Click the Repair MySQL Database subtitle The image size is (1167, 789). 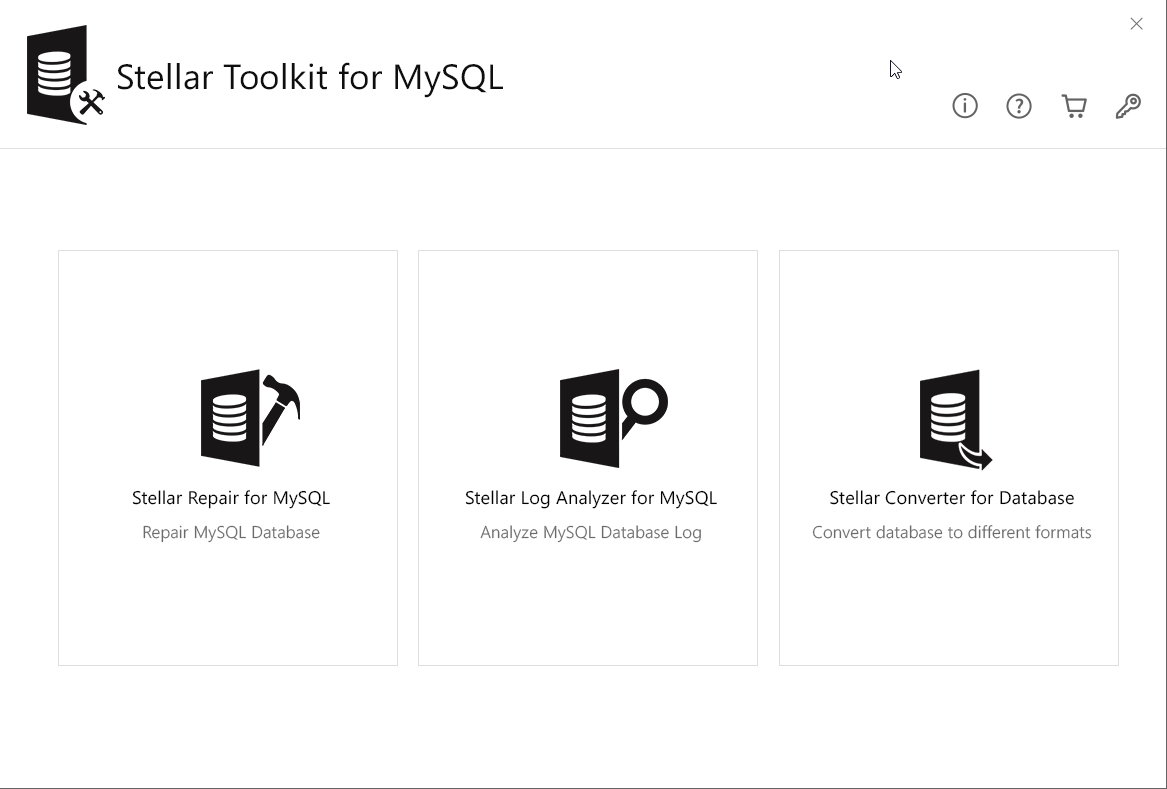point(230,532)
